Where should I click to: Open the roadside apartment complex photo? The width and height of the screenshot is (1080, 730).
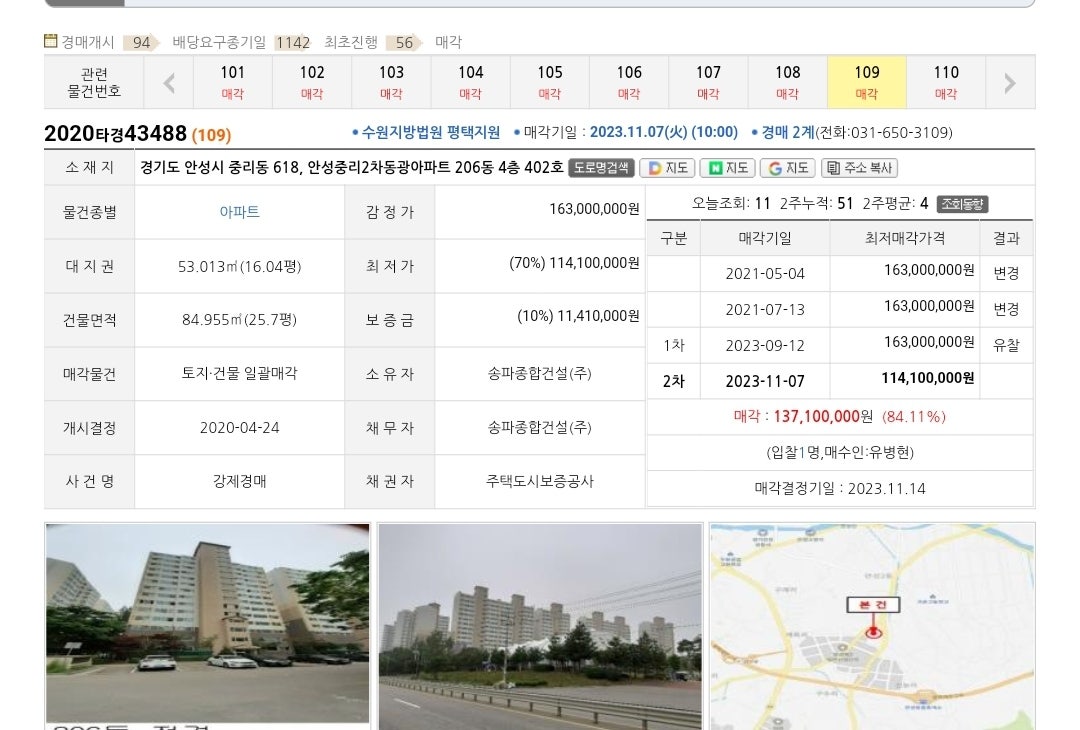(540, 627)
